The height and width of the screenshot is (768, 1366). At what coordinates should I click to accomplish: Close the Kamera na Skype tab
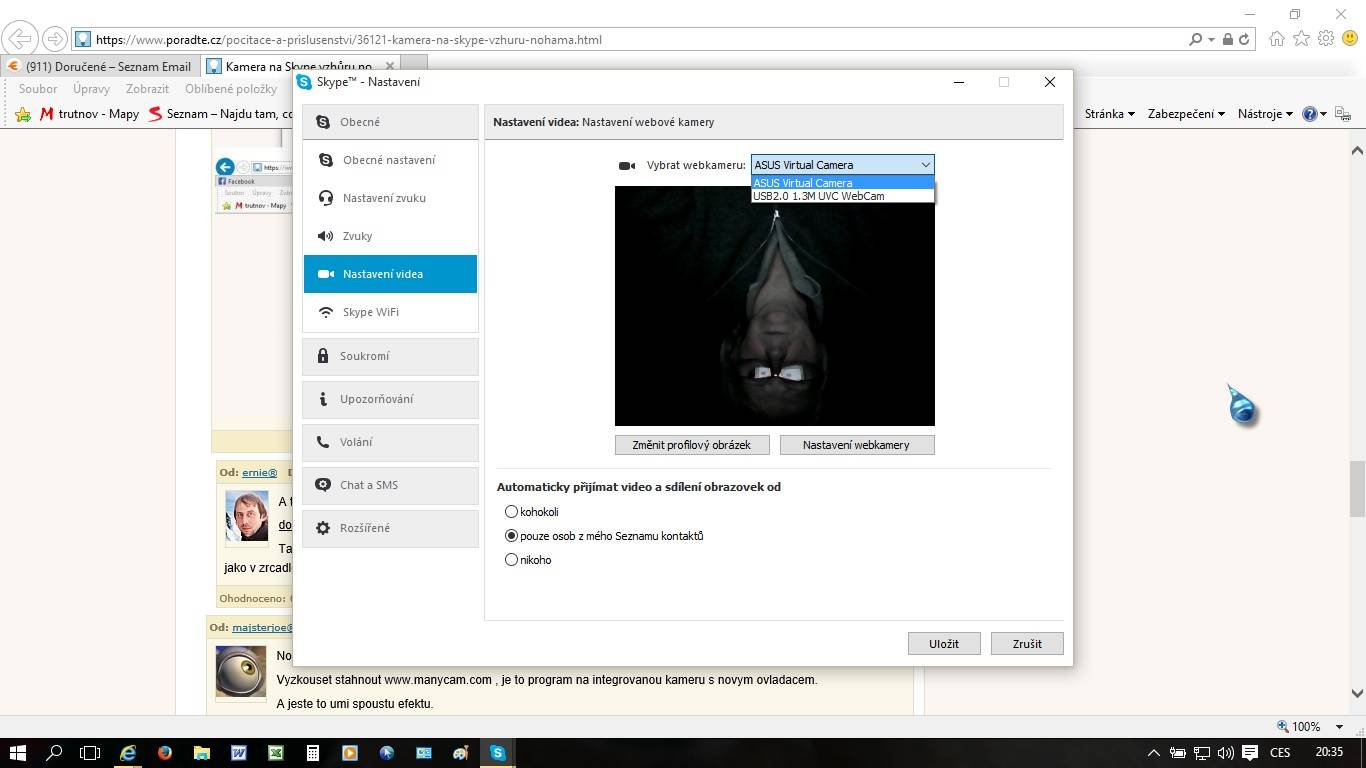point(391,66)
